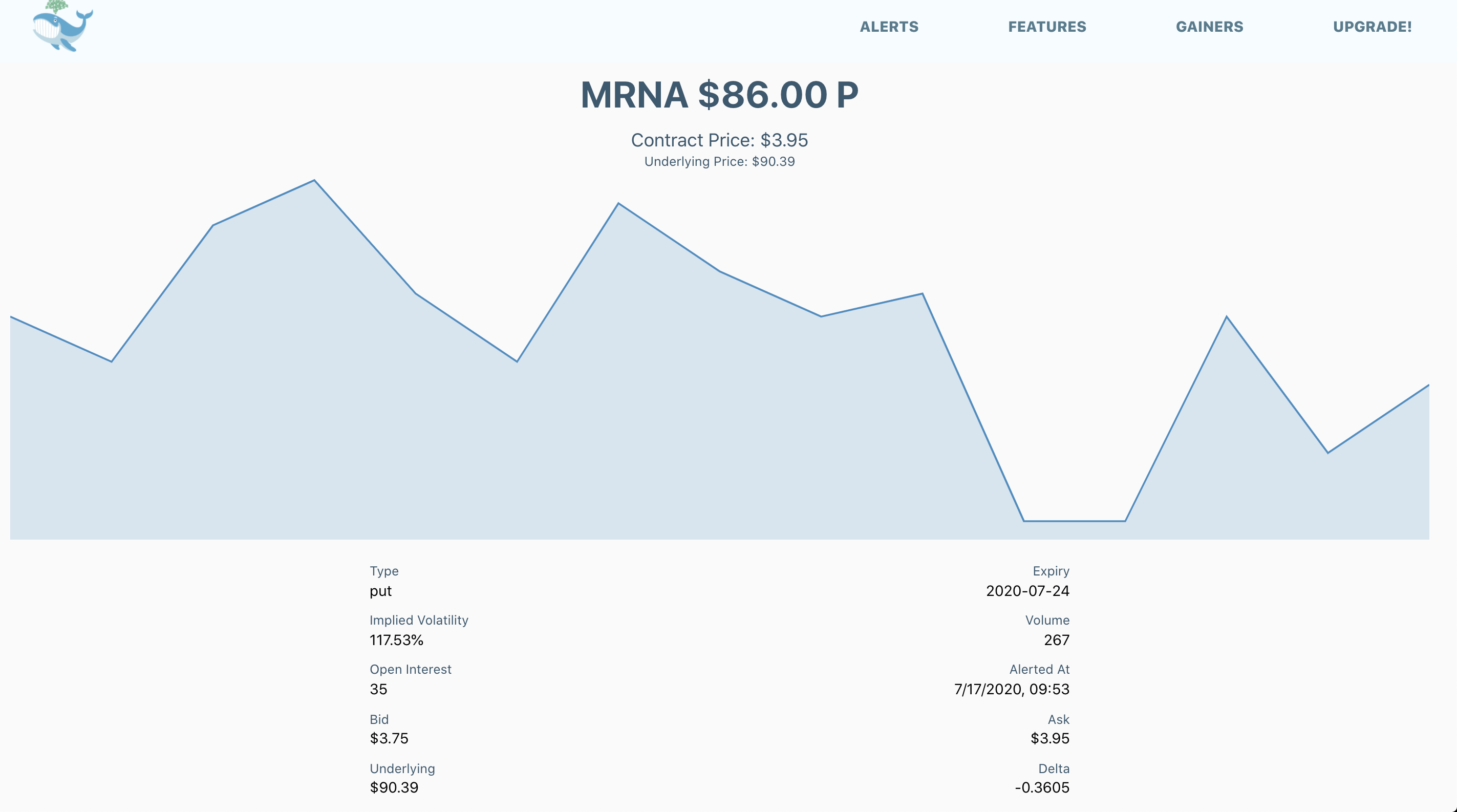Select the Contract Price $3.95 text
Screen dimensions: 1457x812
(x=719, y=140)
